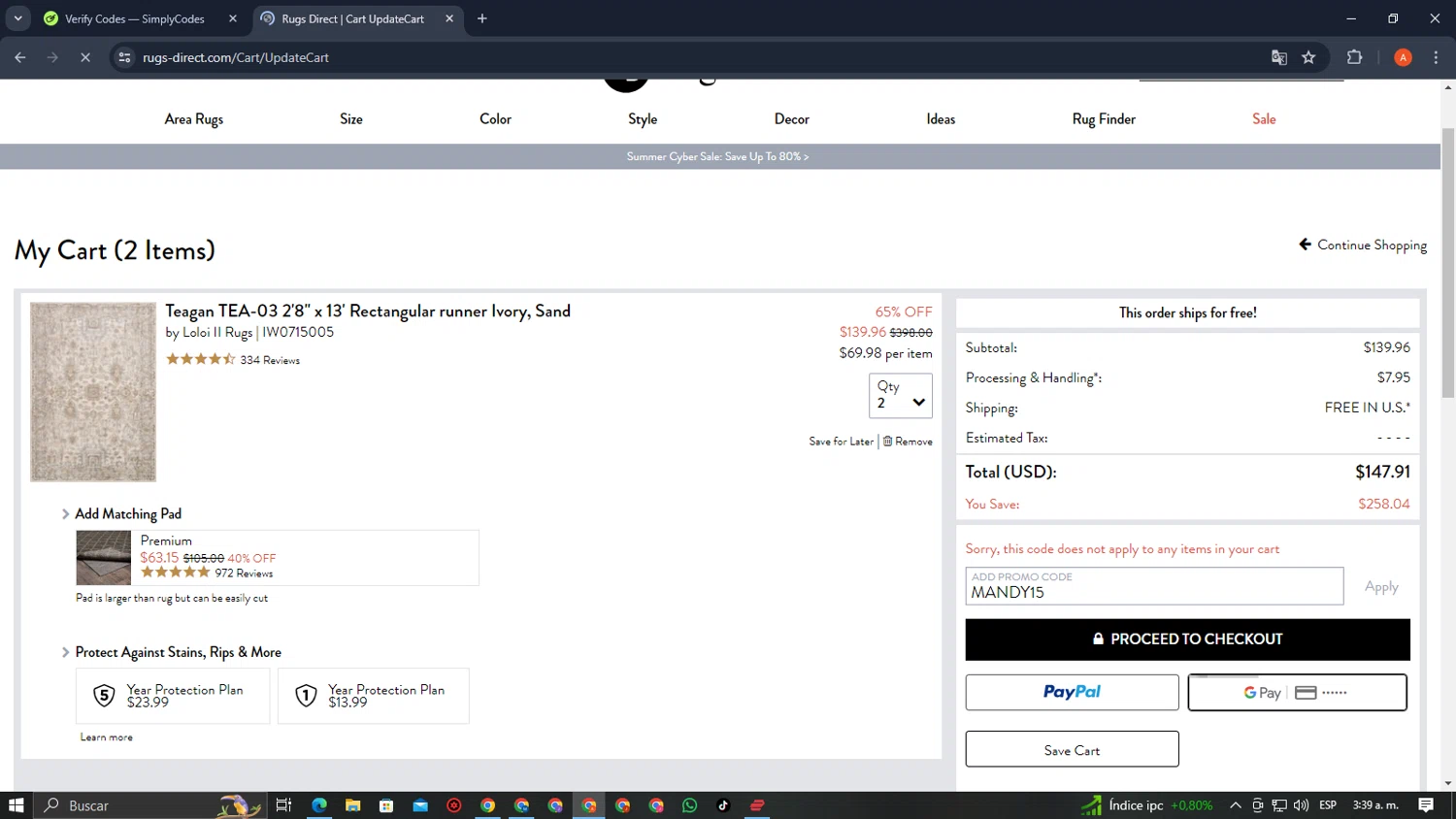Open the Rug Finder menu

coord(1104,119)
